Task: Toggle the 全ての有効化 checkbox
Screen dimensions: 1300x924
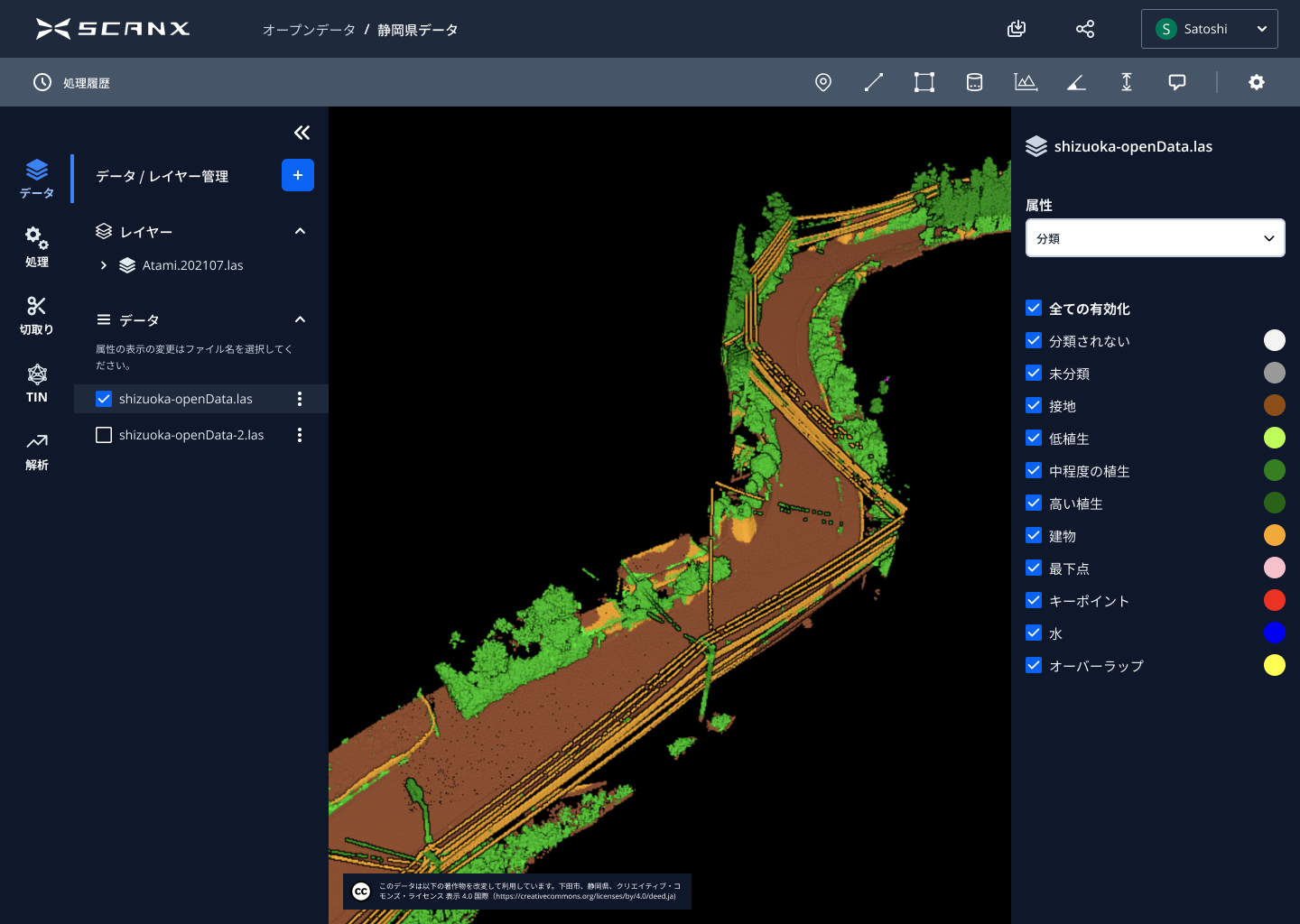Action: click(x=1034, y=308)
